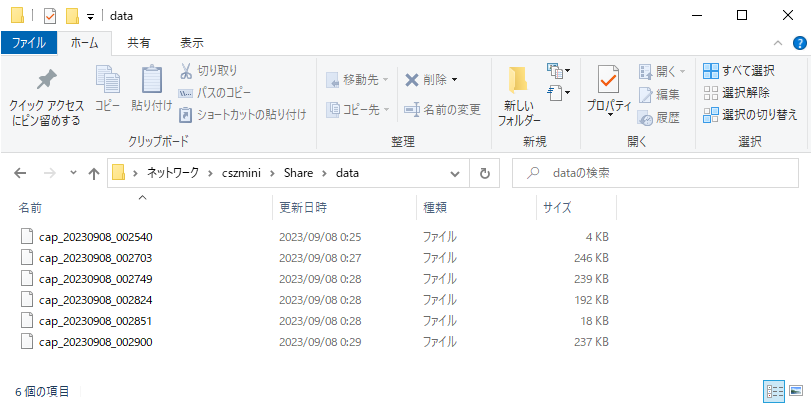Refresh the current folder view
812x404 pixels.
(x=484, y=173)
